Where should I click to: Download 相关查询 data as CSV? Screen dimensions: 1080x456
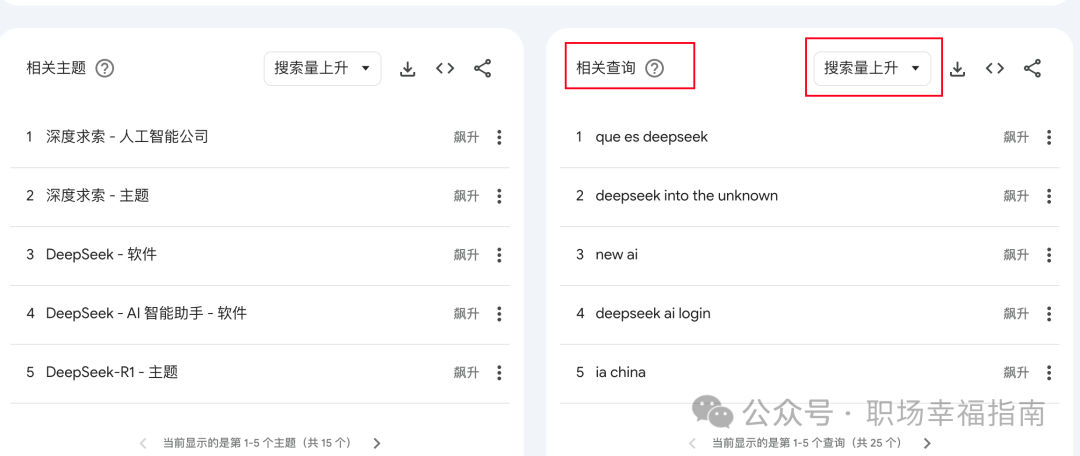pos(957,68)
